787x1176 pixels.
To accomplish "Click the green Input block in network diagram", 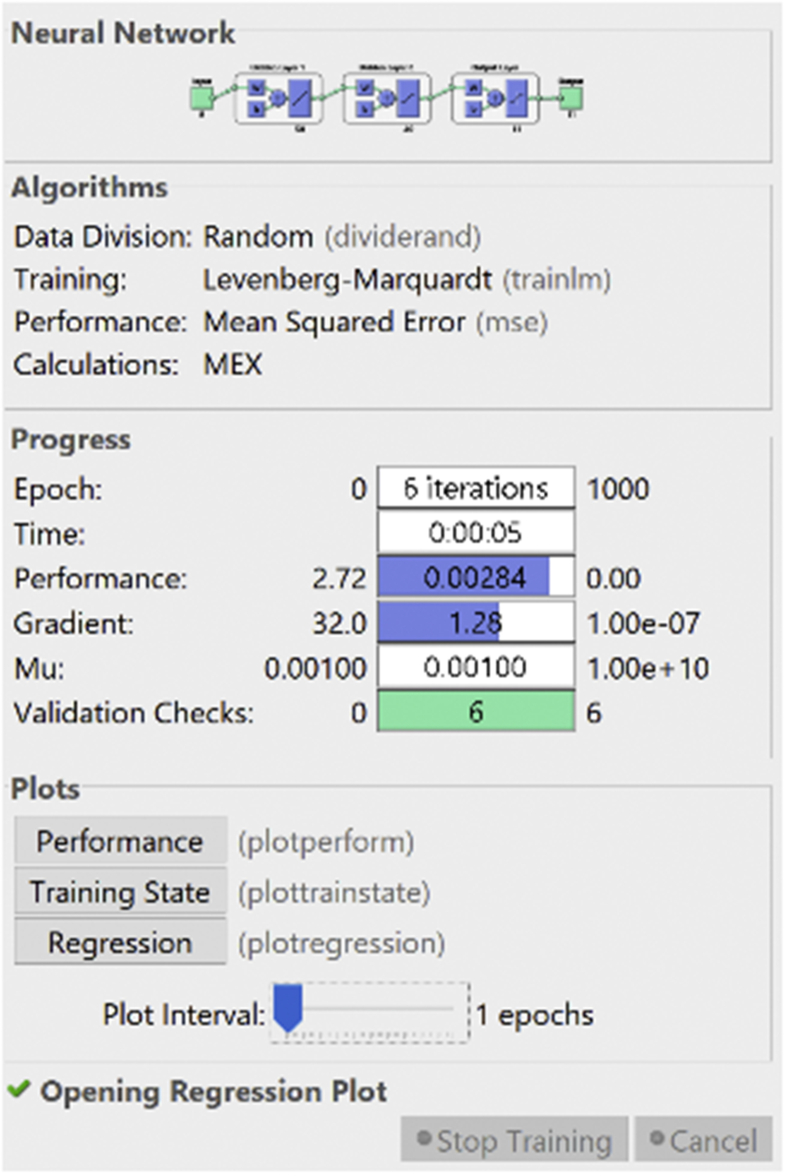I will pos(201,97).
